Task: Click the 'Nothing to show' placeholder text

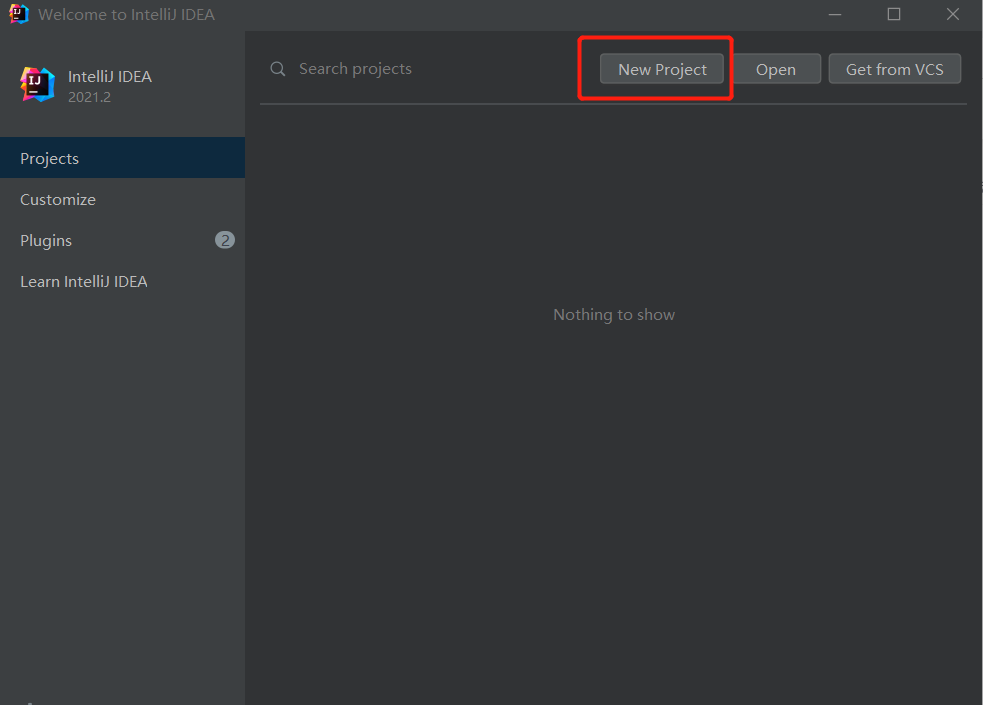Action: 614,315
